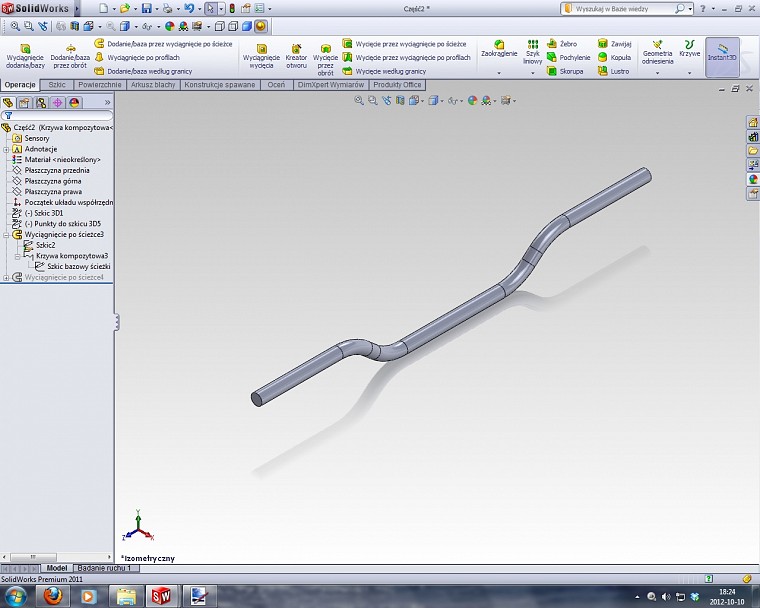Open Firefox from the taskbar
Viewport: 760px width, 608px height.
coord(53,595)
